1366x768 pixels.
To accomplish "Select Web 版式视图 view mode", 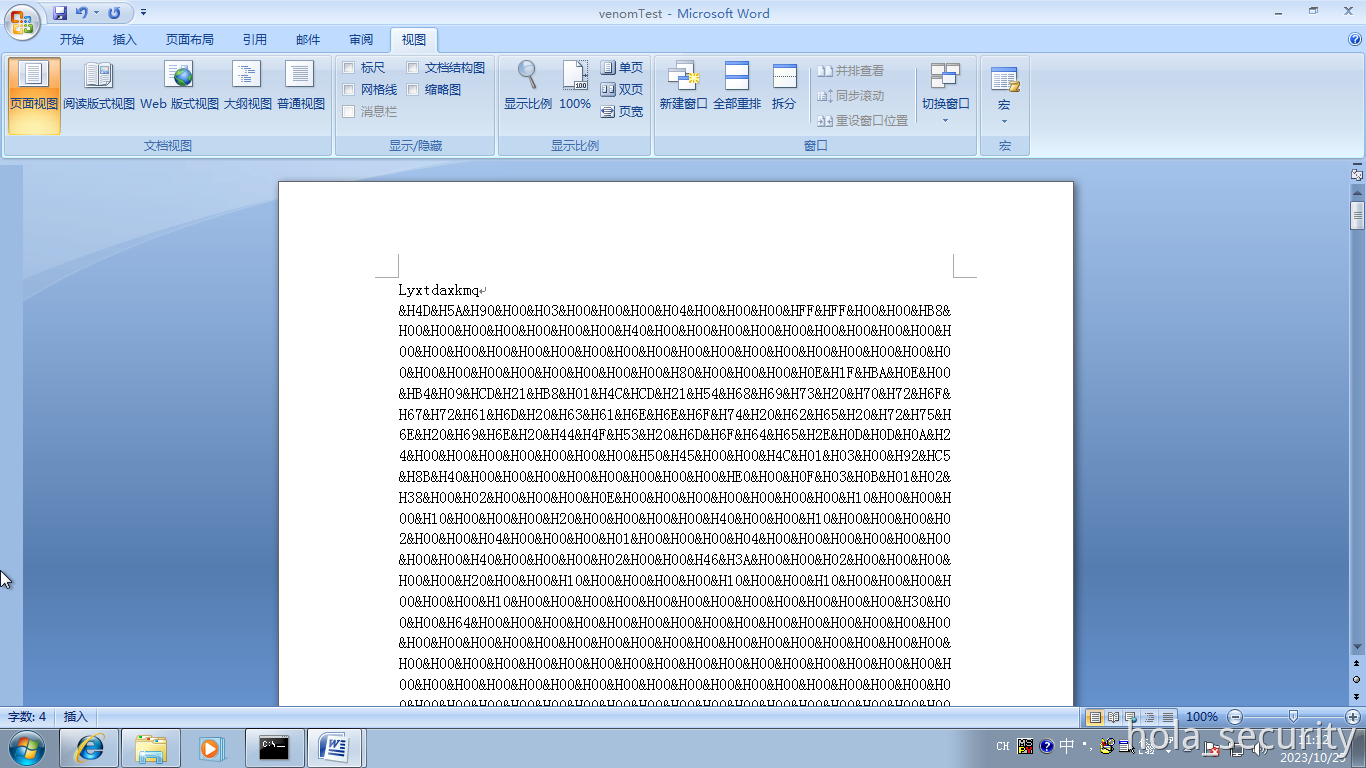I will 179,85.
